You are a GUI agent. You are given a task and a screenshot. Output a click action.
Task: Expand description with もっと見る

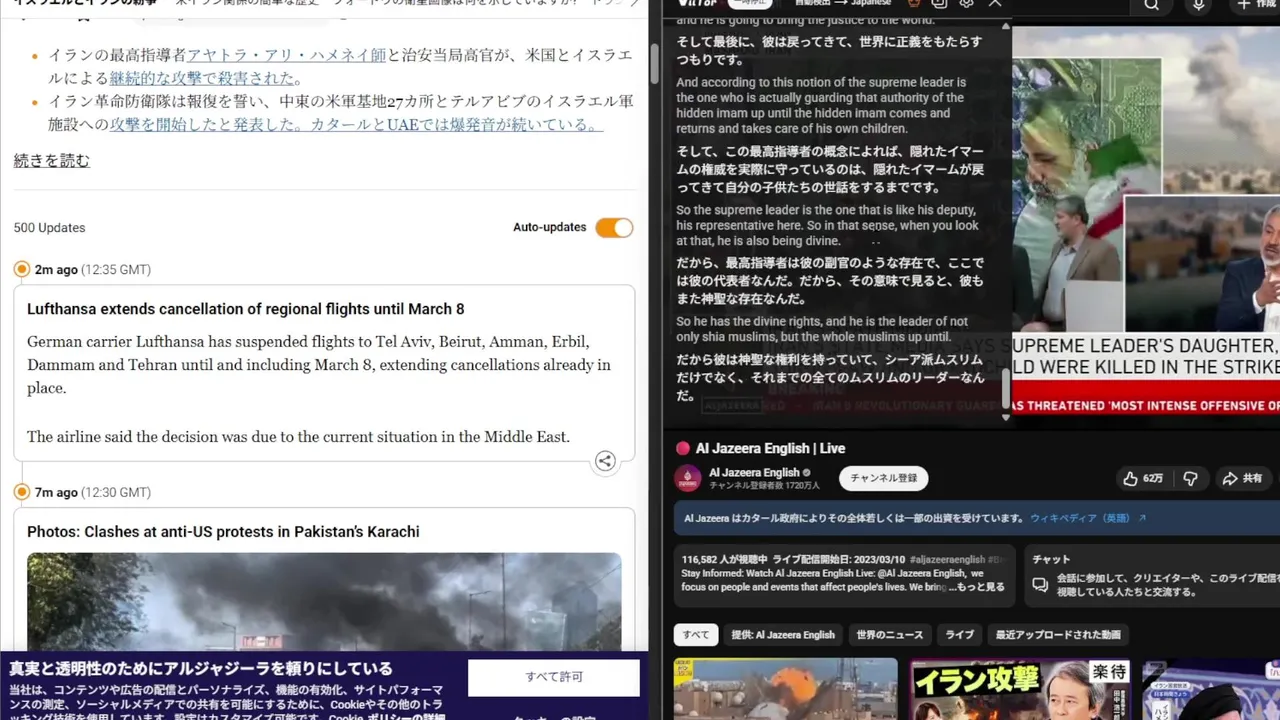tap(978, 587)
